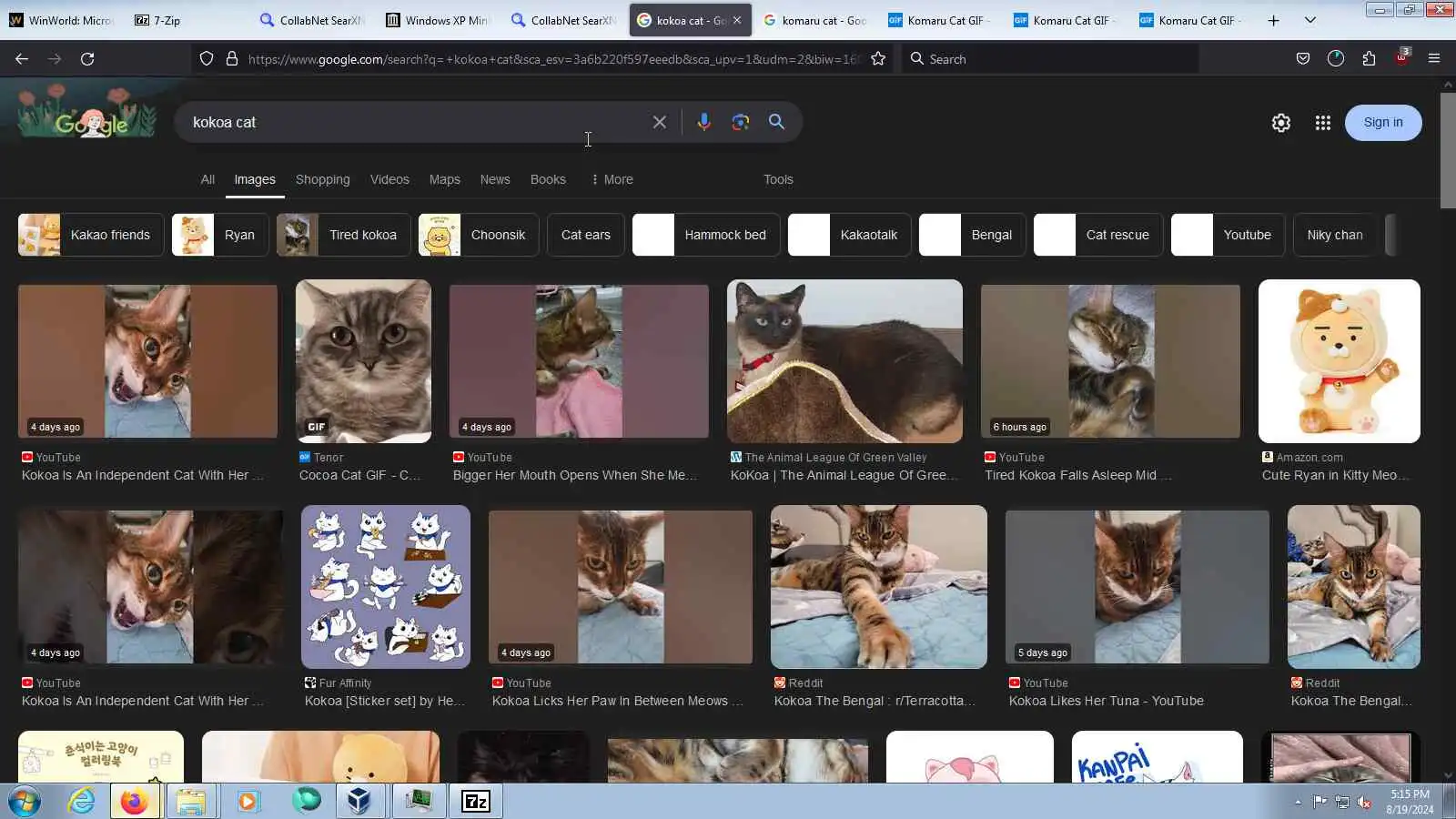1456x819 pixels.
Task: Open the Google apps grid
Action: 1323,123
